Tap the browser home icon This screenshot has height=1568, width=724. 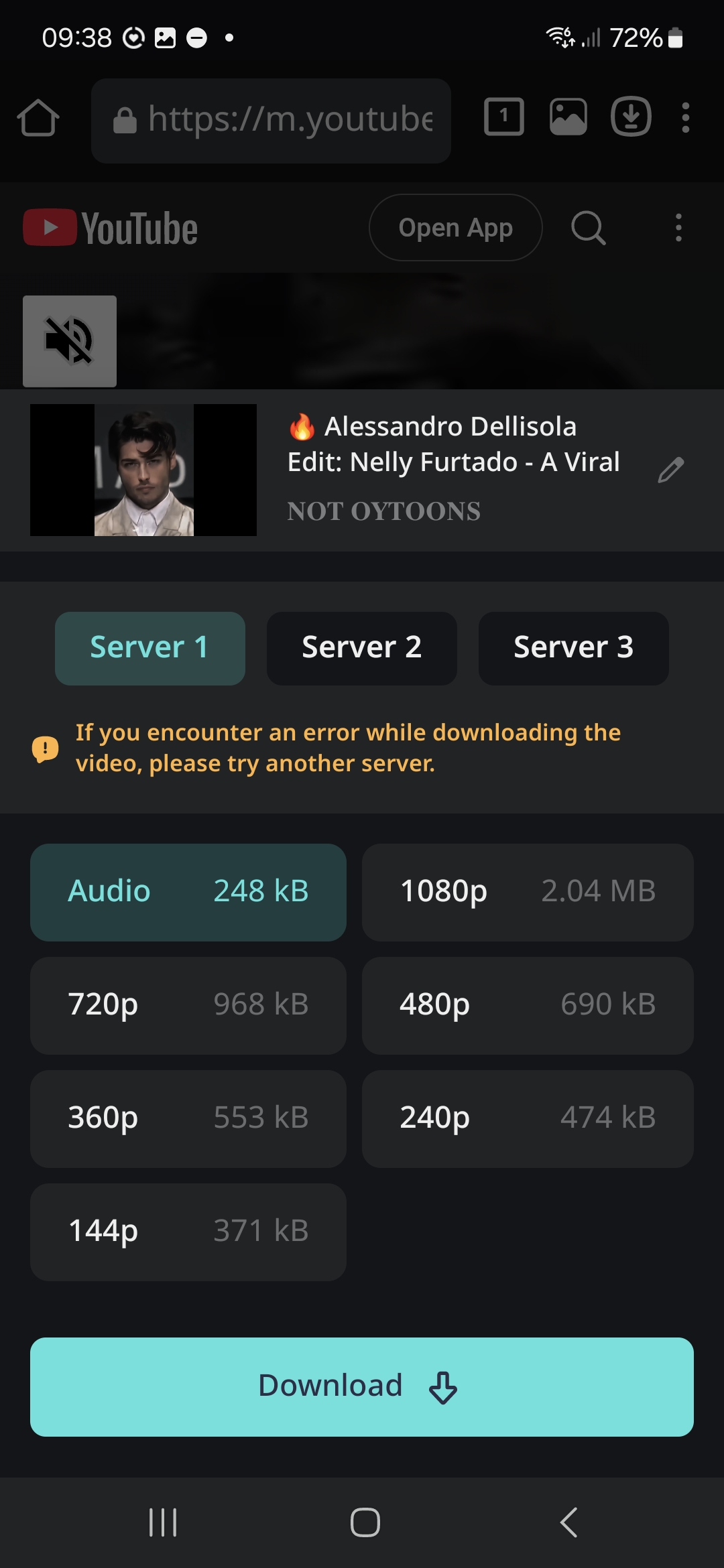pos(38,119)
